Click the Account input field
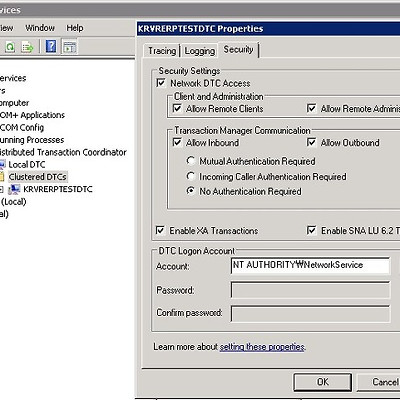The image size is (400, 400). (x=310, y=265)
